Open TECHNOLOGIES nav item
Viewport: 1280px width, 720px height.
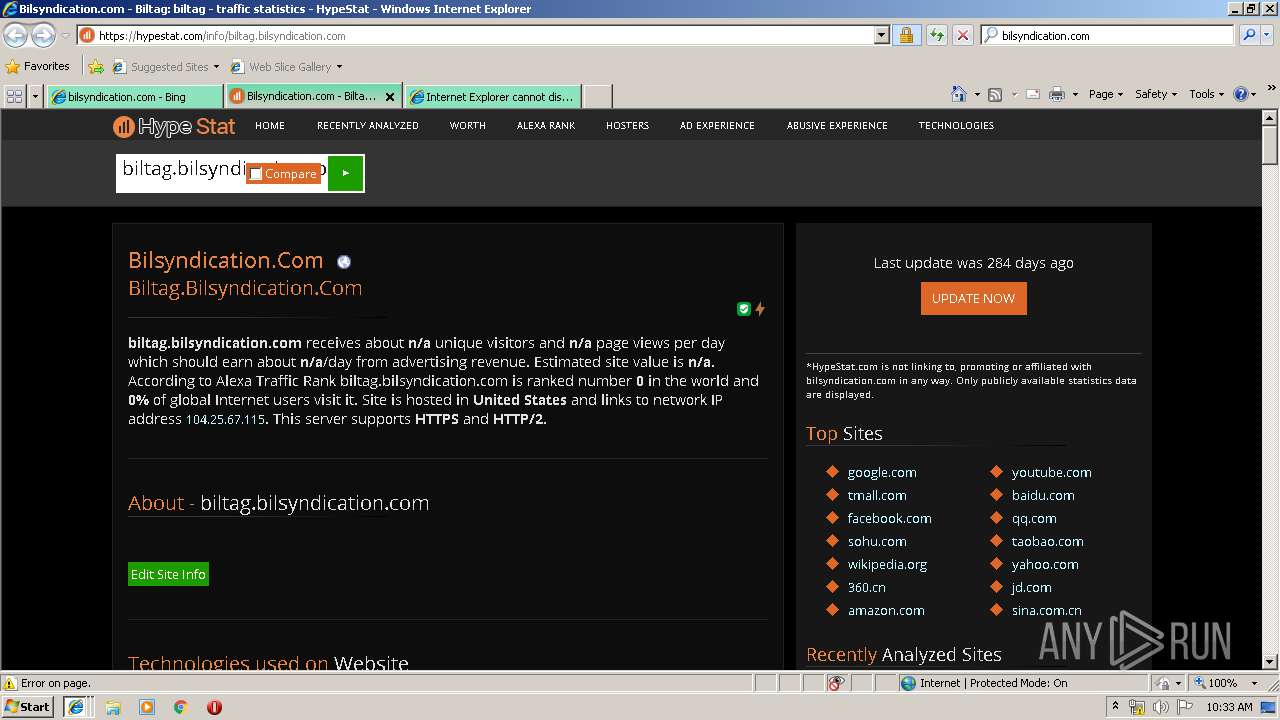956,126
